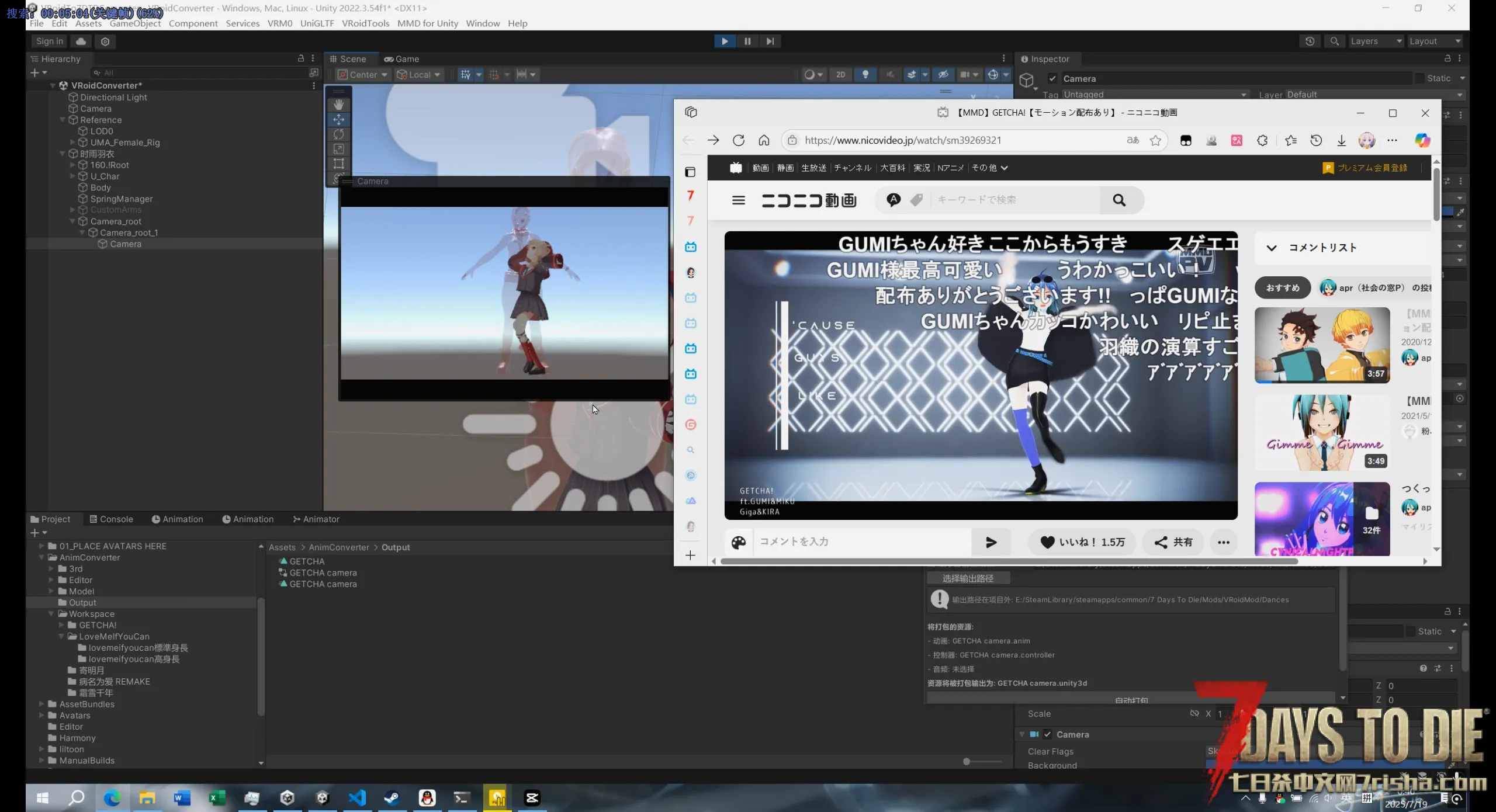This screenshot has height=812, width=1496.
Task: Toggle scene audio icon
Action: [x=890, y=74]
